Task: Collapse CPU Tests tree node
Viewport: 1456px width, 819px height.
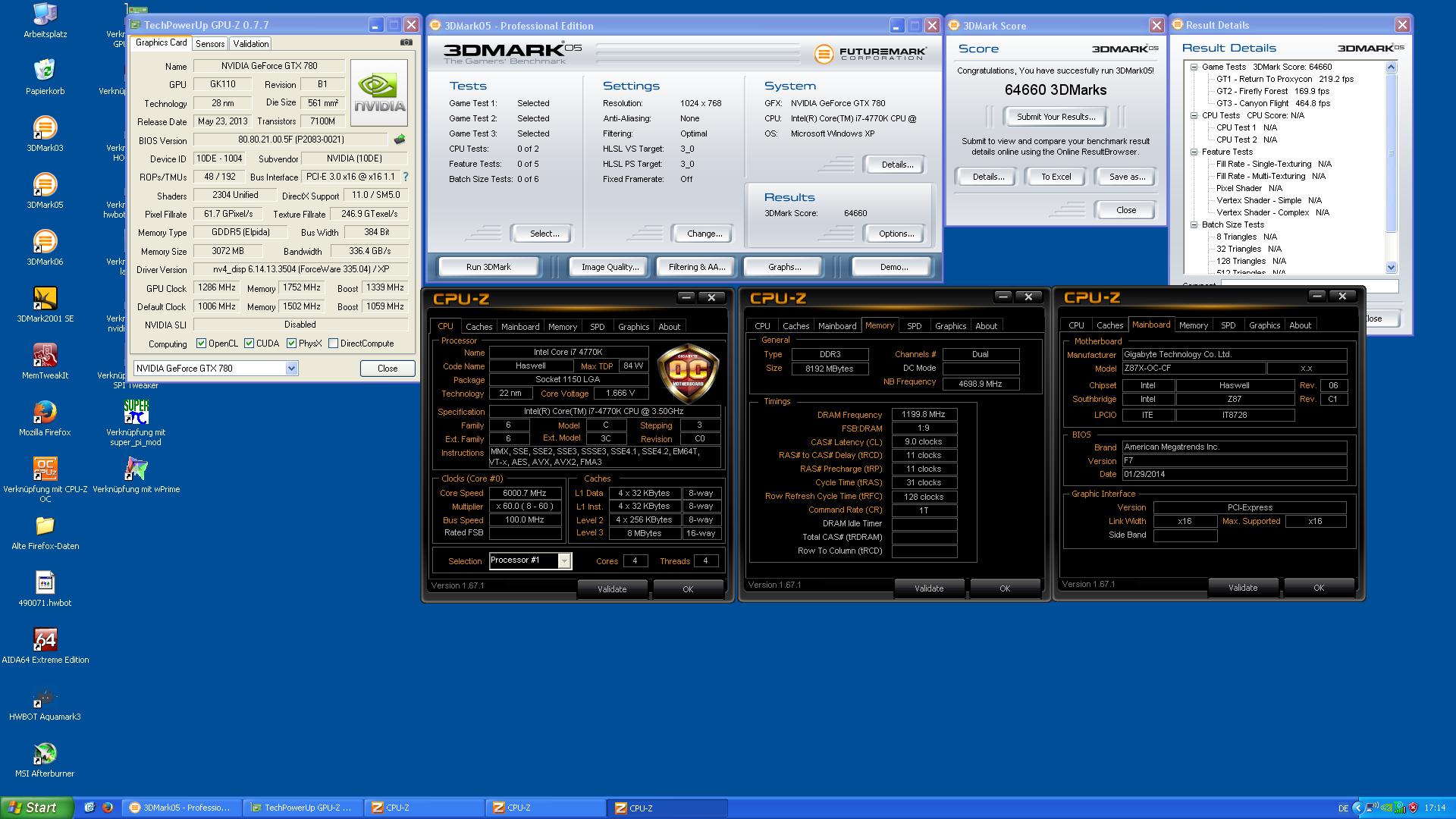Action: [1194, 115]
